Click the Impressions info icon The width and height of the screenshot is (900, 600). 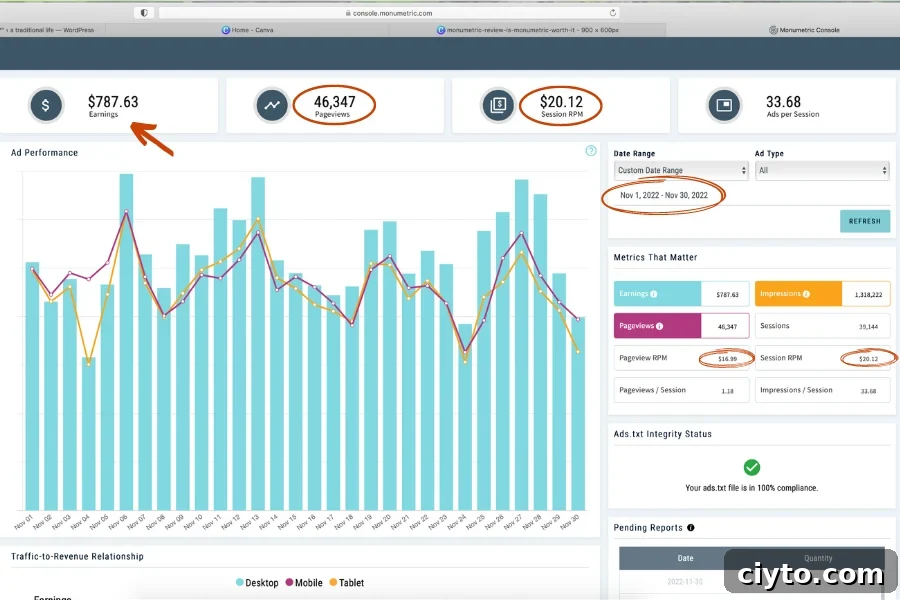(x=806, y=294)
